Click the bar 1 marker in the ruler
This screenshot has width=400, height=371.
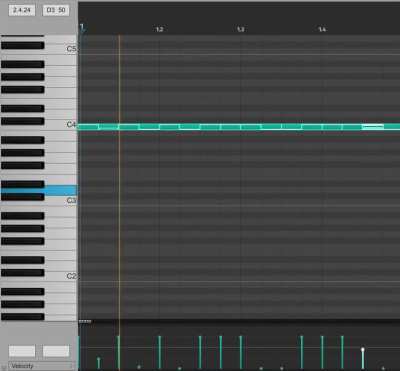tap(82, 28)
